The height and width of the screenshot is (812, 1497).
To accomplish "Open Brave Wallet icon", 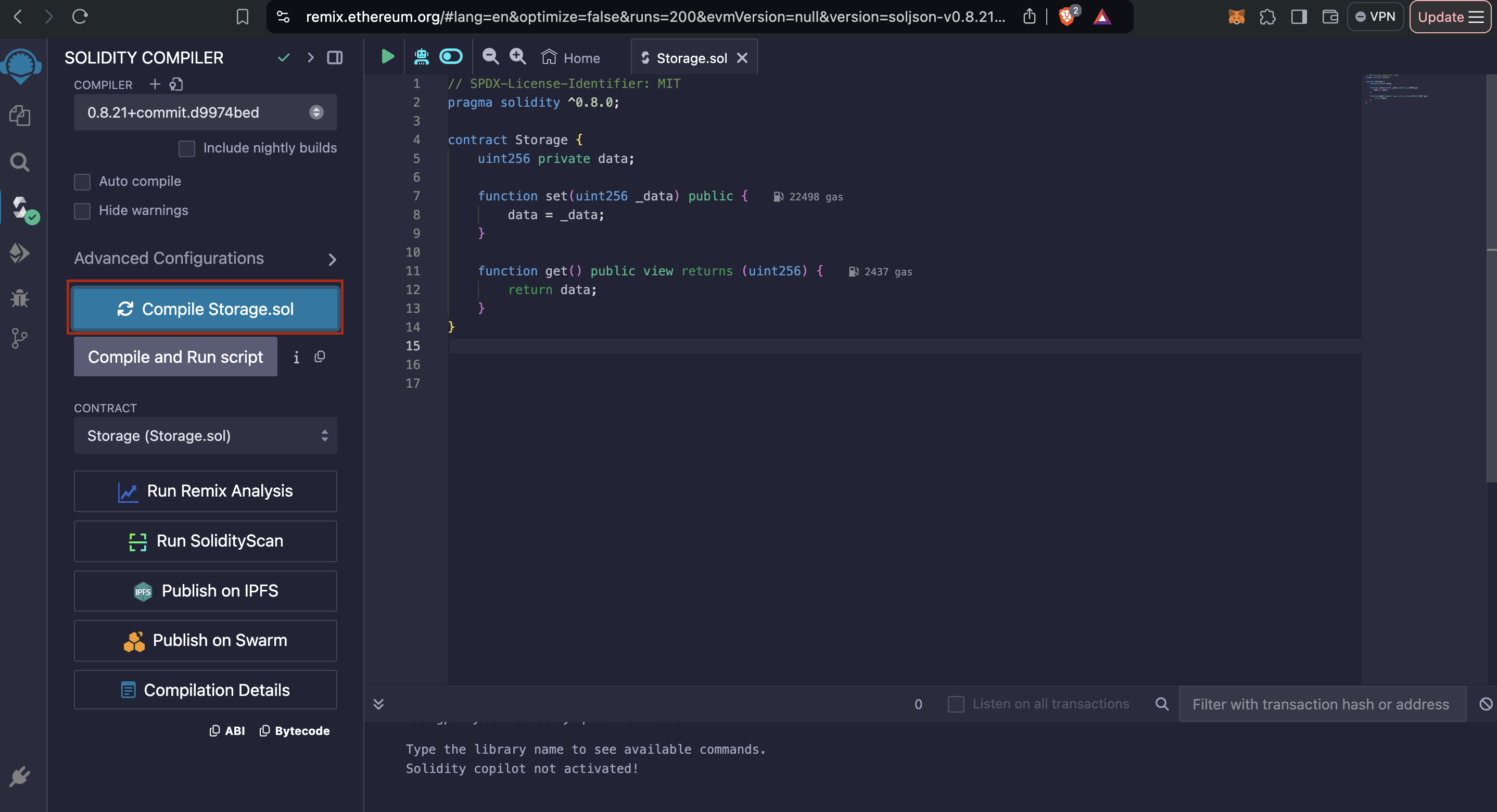I will click(1330, 17).
